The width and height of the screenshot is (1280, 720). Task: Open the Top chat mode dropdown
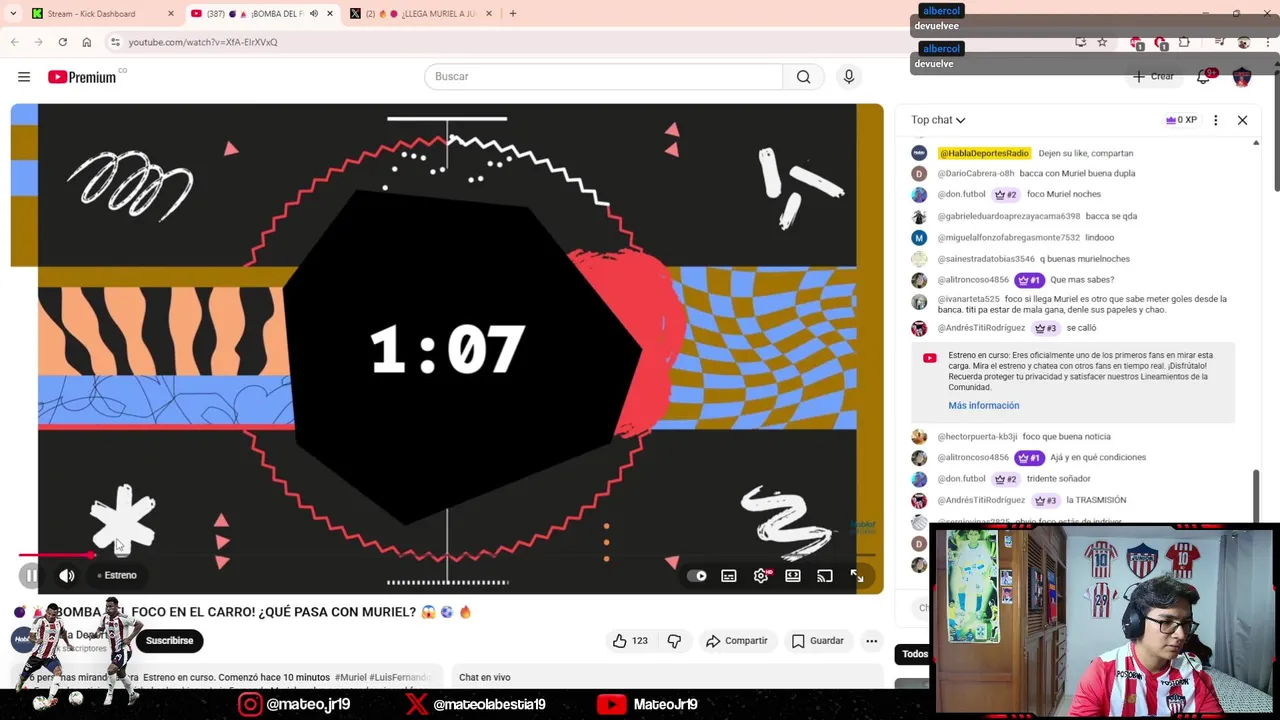tap(938, 120)
